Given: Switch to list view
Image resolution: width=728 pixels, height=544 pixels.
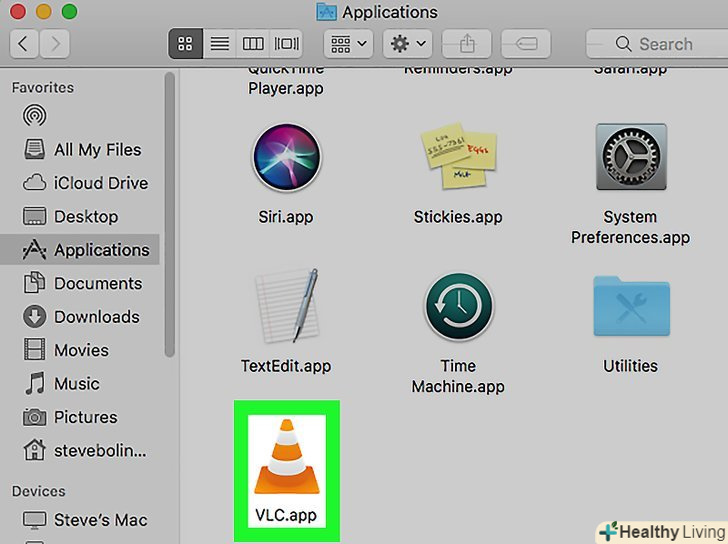Looking at the screenshot, I should [x=220, y=44].
